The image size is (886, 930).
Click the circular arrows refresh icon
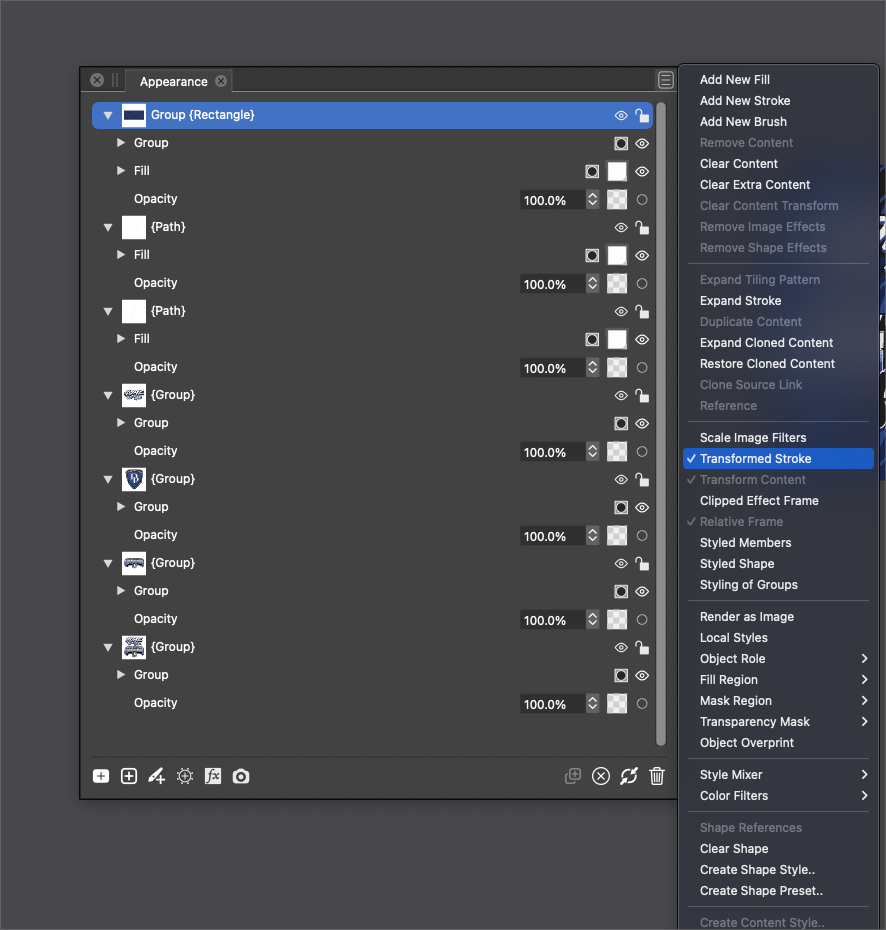click(629, 776)
